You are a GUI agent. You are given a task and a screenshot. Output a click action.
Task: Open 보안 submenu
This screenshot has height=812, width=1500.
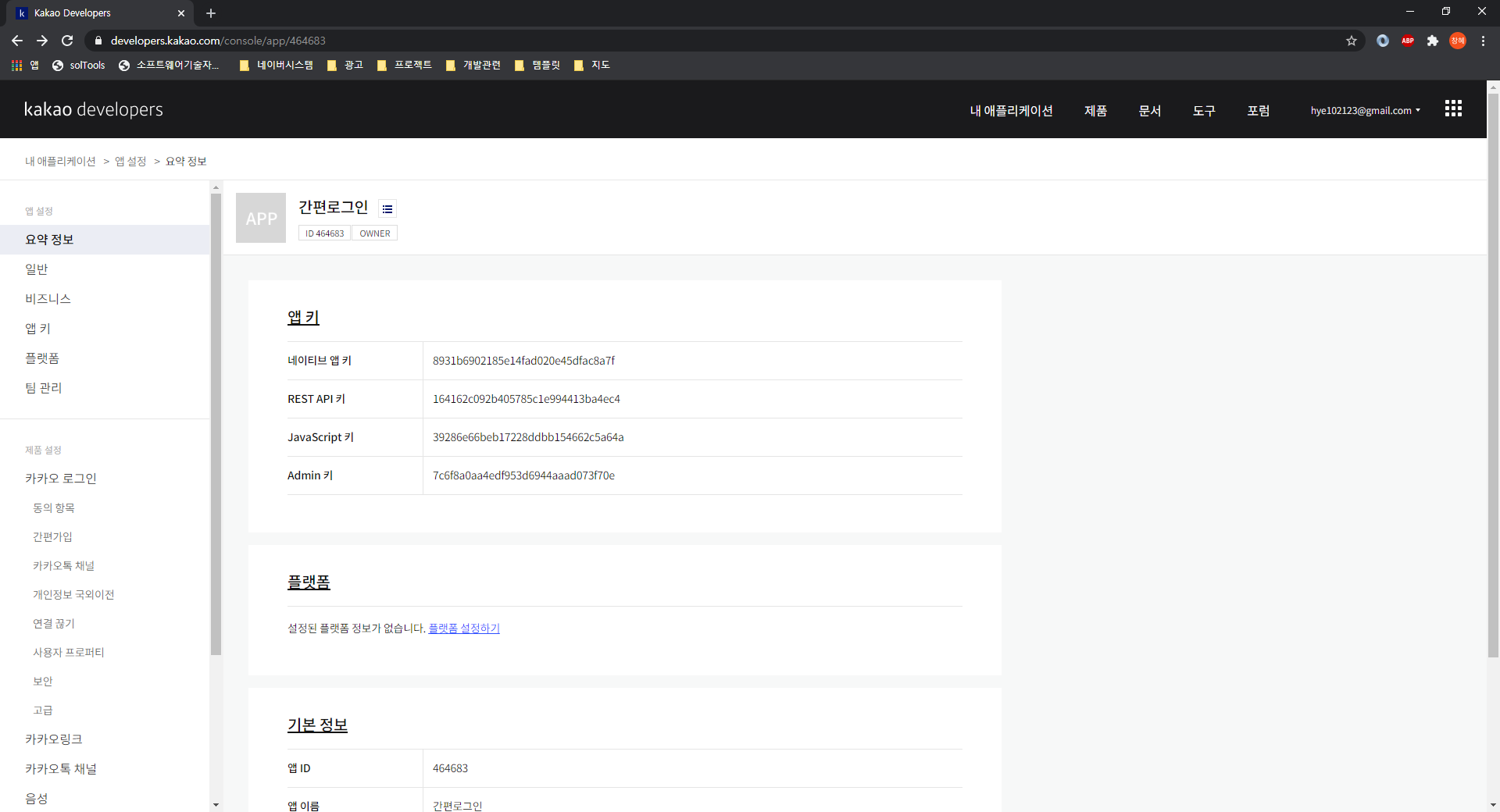point(43,682)
